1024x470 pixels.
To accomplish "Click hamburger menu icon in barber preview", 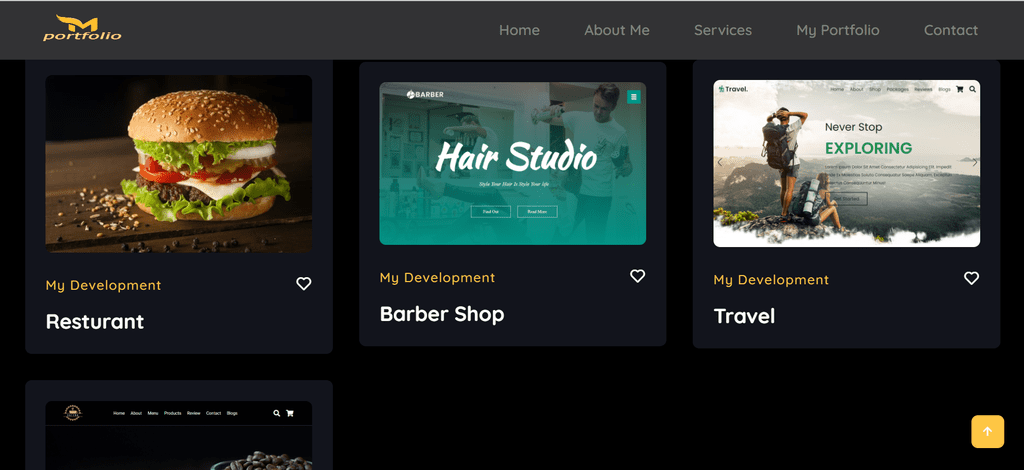I will click(633, 97).
